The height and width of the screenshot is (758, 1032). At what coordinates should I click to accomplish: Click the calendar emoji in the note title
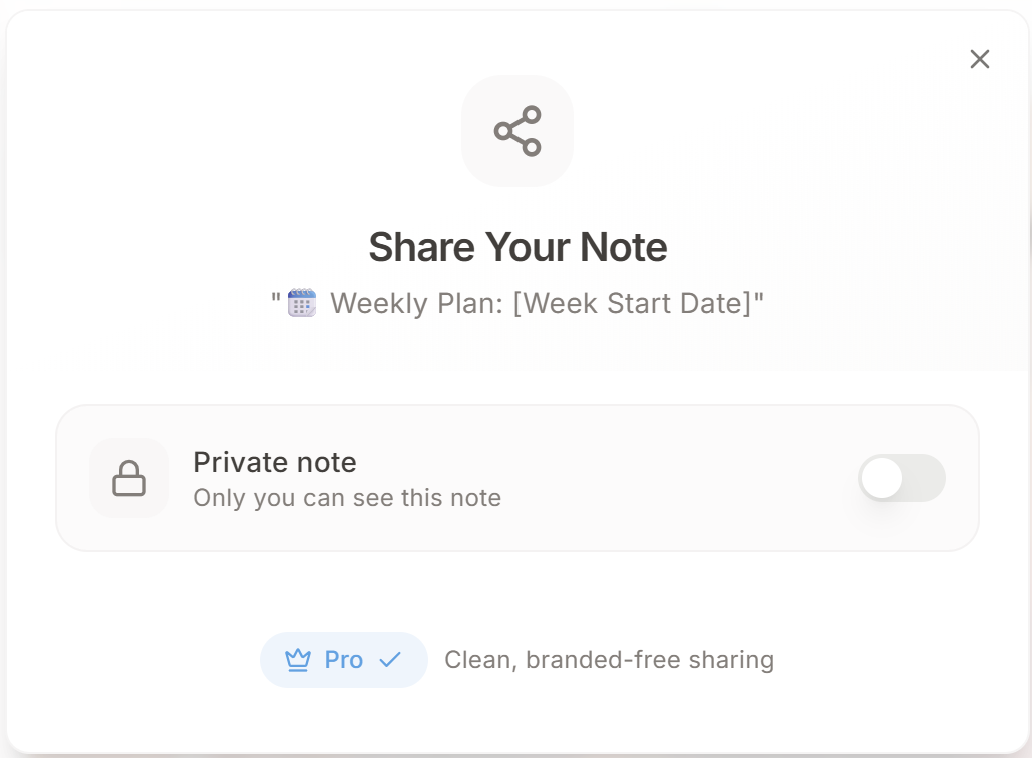click(302, 302)
